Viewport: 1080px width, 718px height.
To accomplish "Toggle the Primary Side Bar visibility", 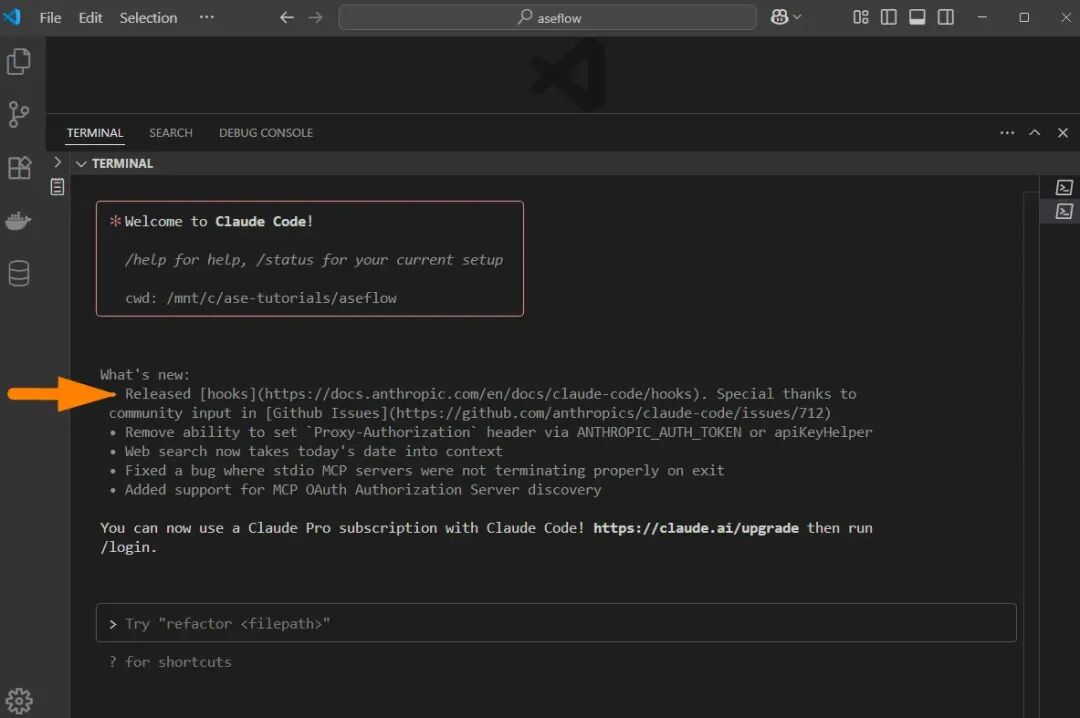I will tap(888, 17).
